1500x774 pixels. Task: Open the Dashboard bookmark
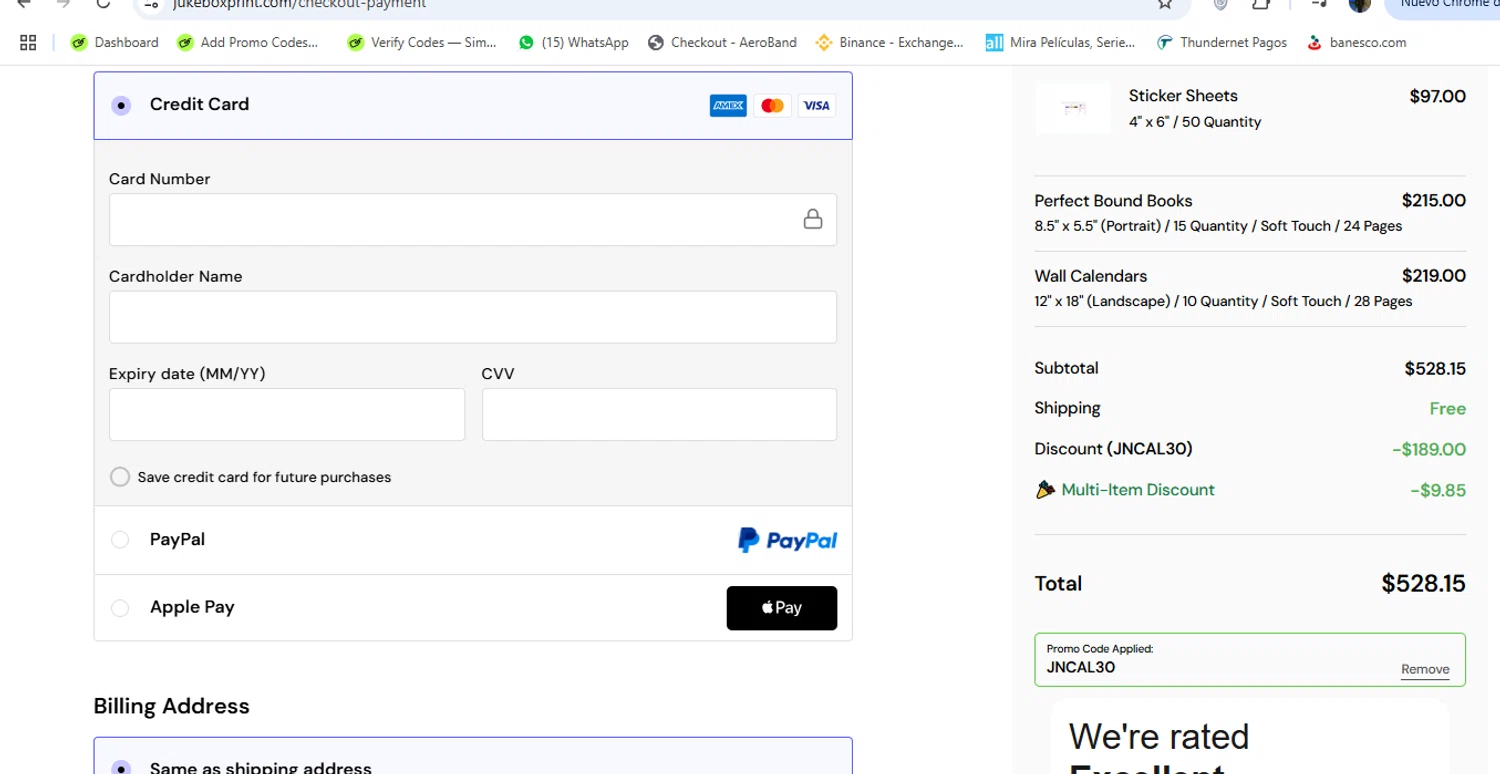coord(114,42)
